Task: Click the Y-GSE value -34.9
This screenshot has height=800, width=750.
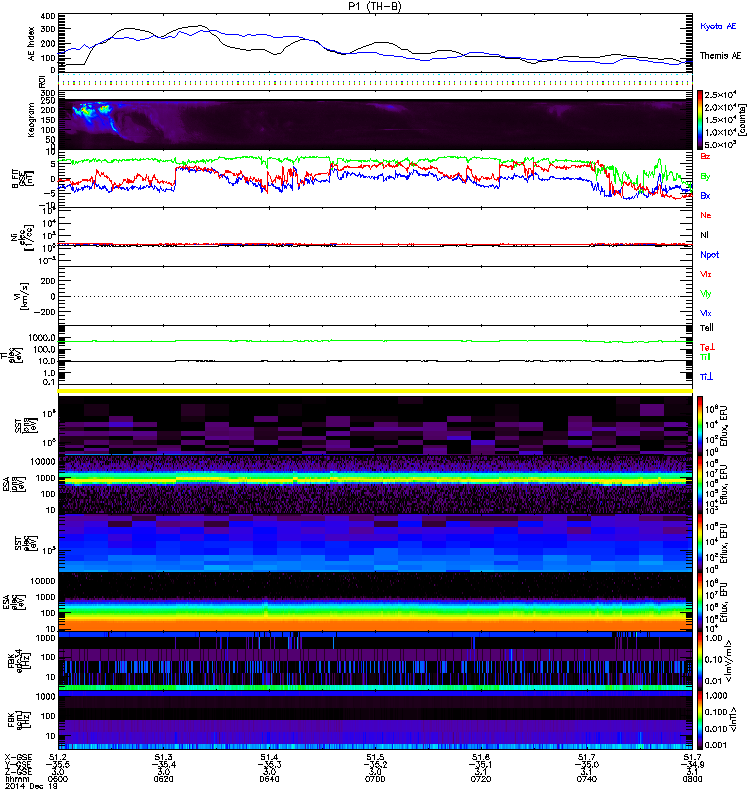Action: 692,764
